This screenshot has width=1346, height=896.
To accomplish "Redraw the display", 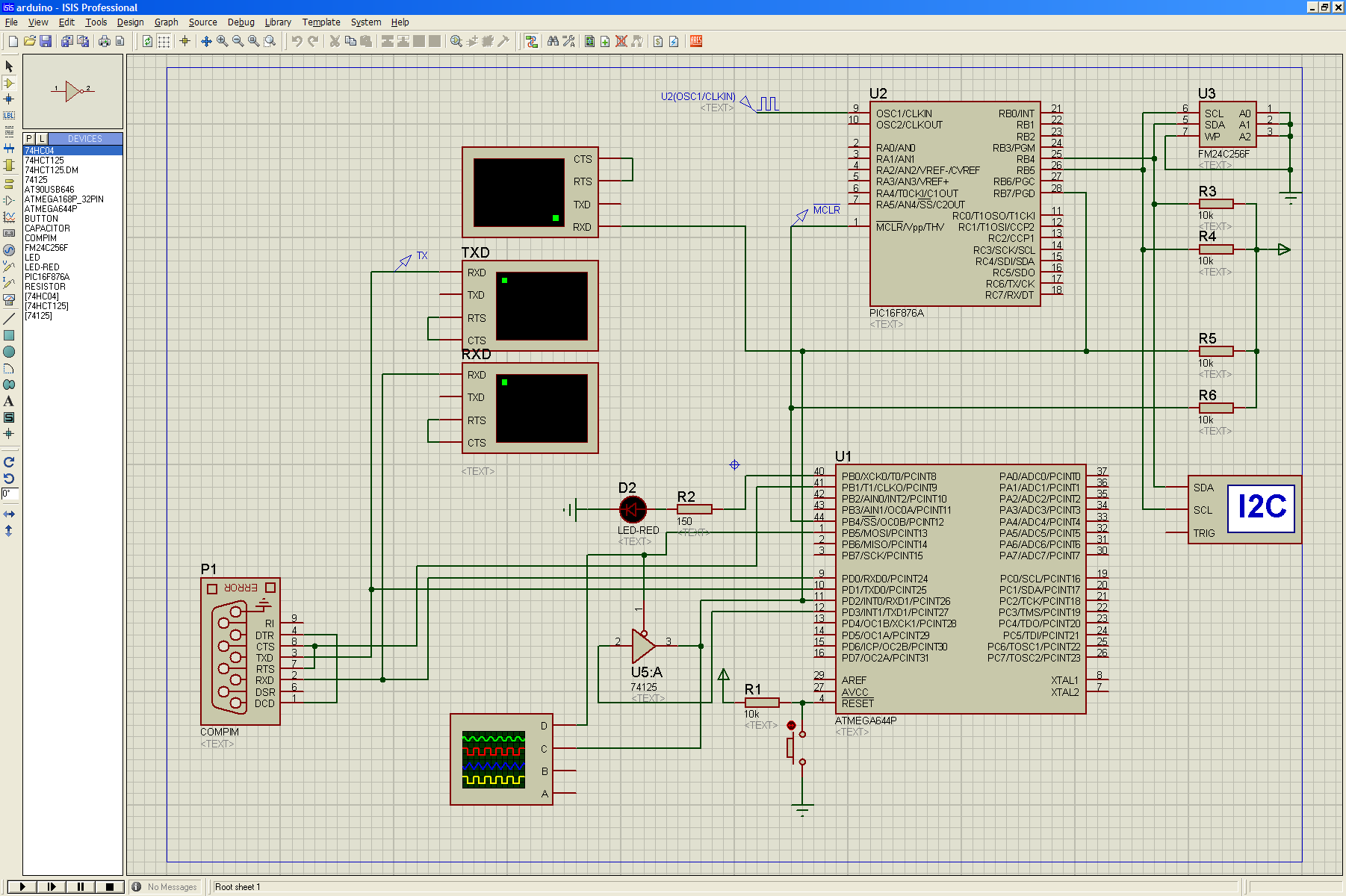I will [x=148, y=41].
